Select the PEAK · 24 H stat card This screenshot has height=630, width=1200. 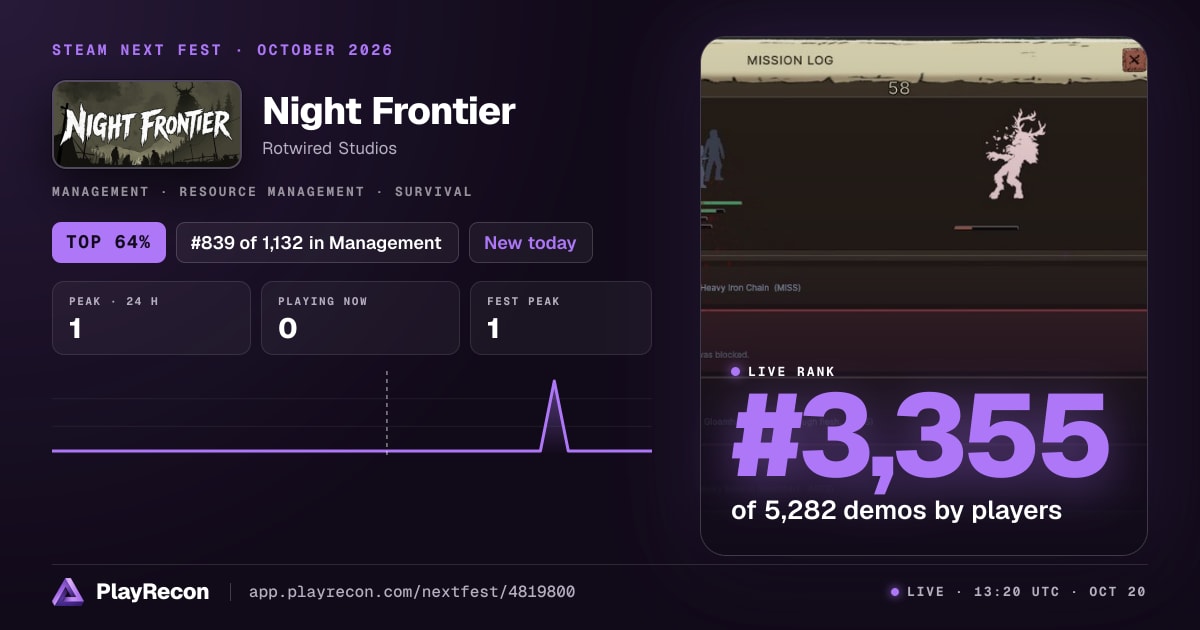click(151, 318)
